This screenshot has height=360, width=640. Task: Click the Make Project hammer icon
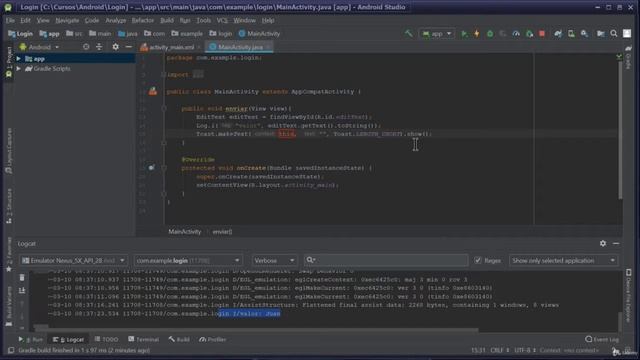[x=409, y=34]
